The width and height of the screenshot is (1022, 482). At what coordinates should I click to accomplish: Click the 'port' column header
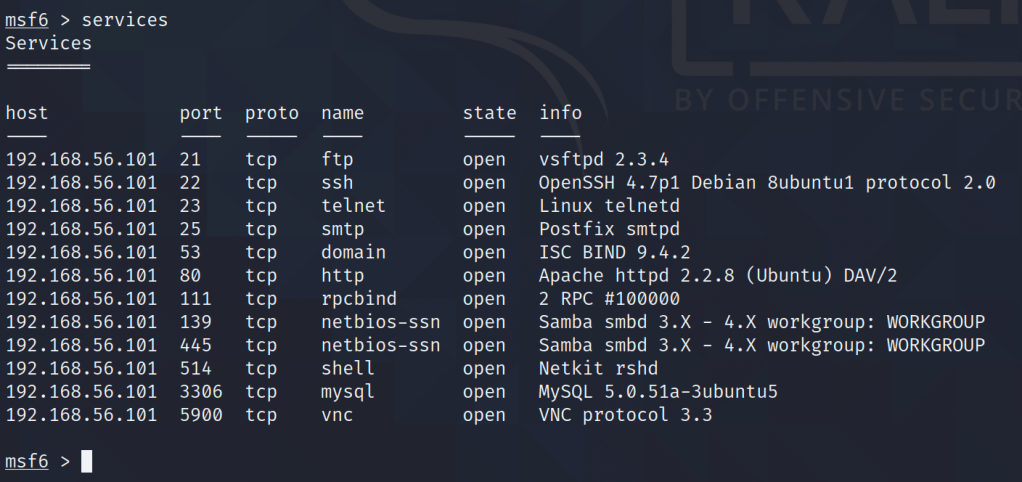pos(200,113)
